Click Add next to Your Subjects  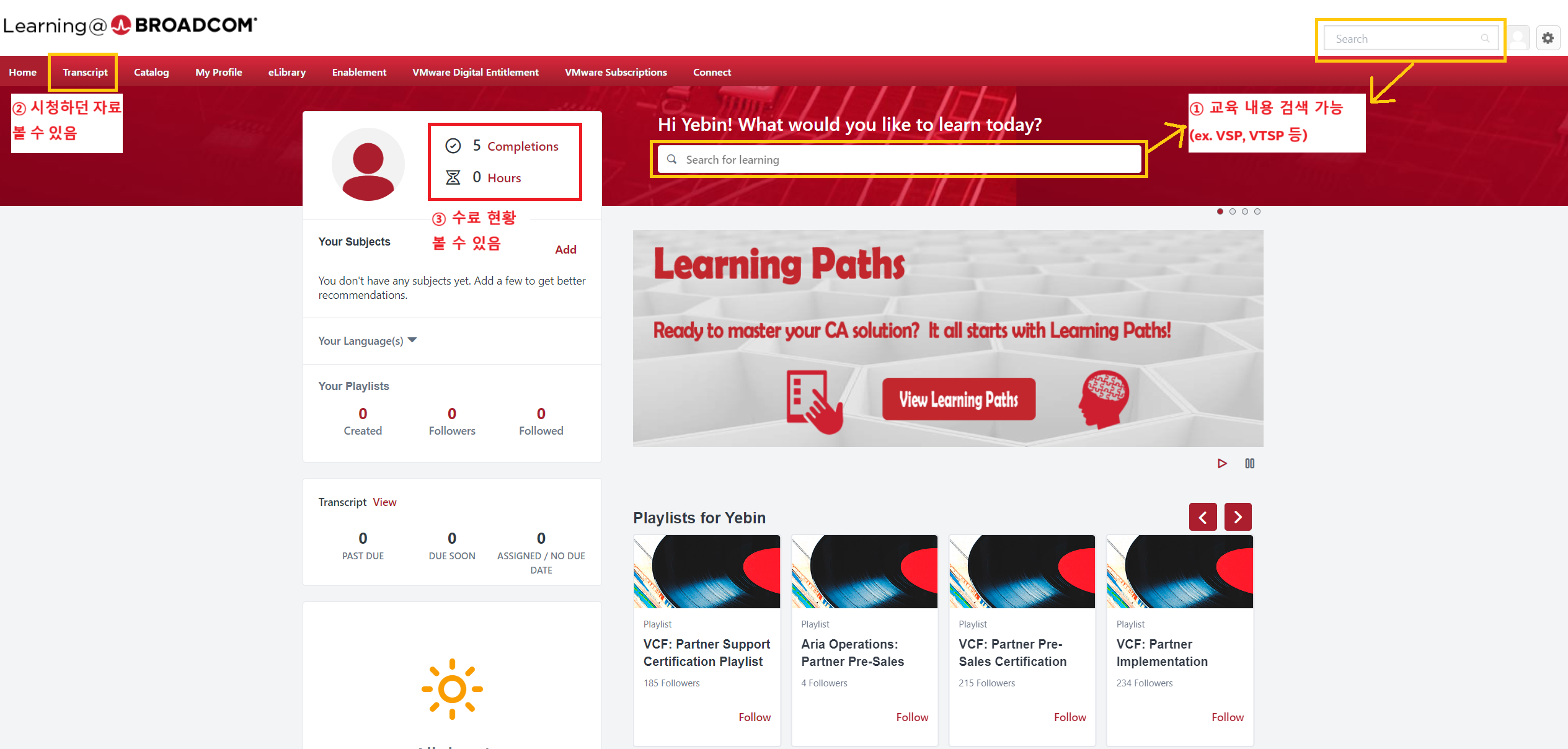click(565, 249)
